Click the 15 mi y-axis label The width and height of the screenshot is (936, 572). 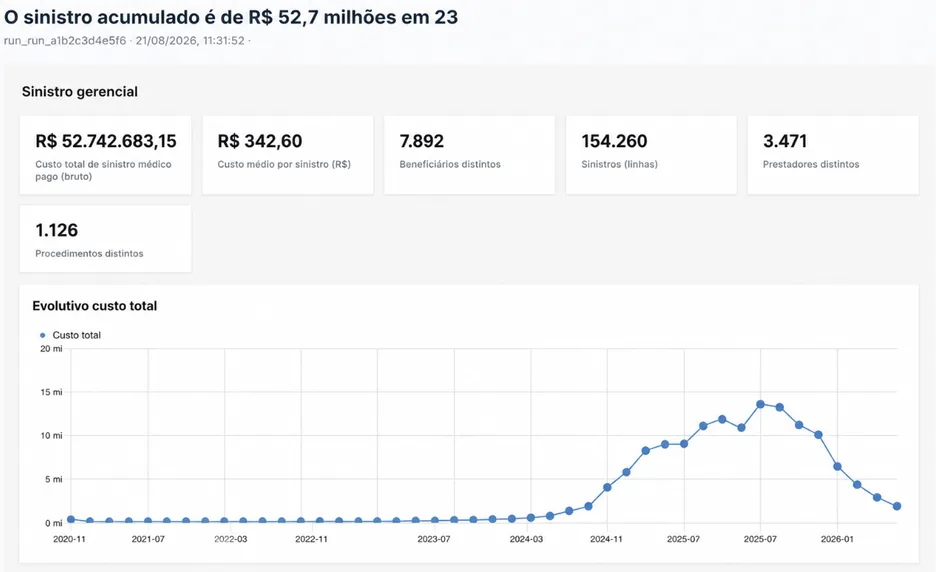pyautogui.click(x=51, y=392)
